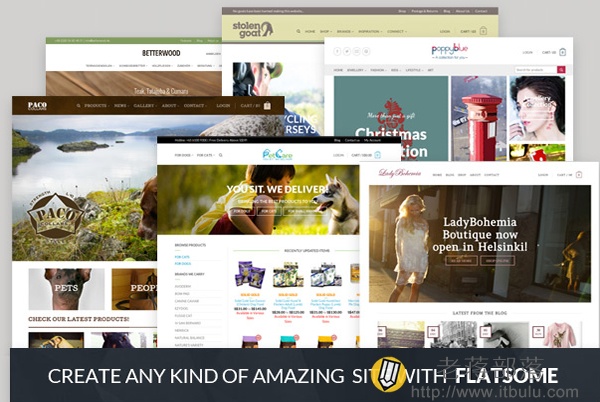The width and height of the screenshot is (600, 402).
Task: Expand the BRANDS menu on Stolen Goat
Action: tap(345, 31)
